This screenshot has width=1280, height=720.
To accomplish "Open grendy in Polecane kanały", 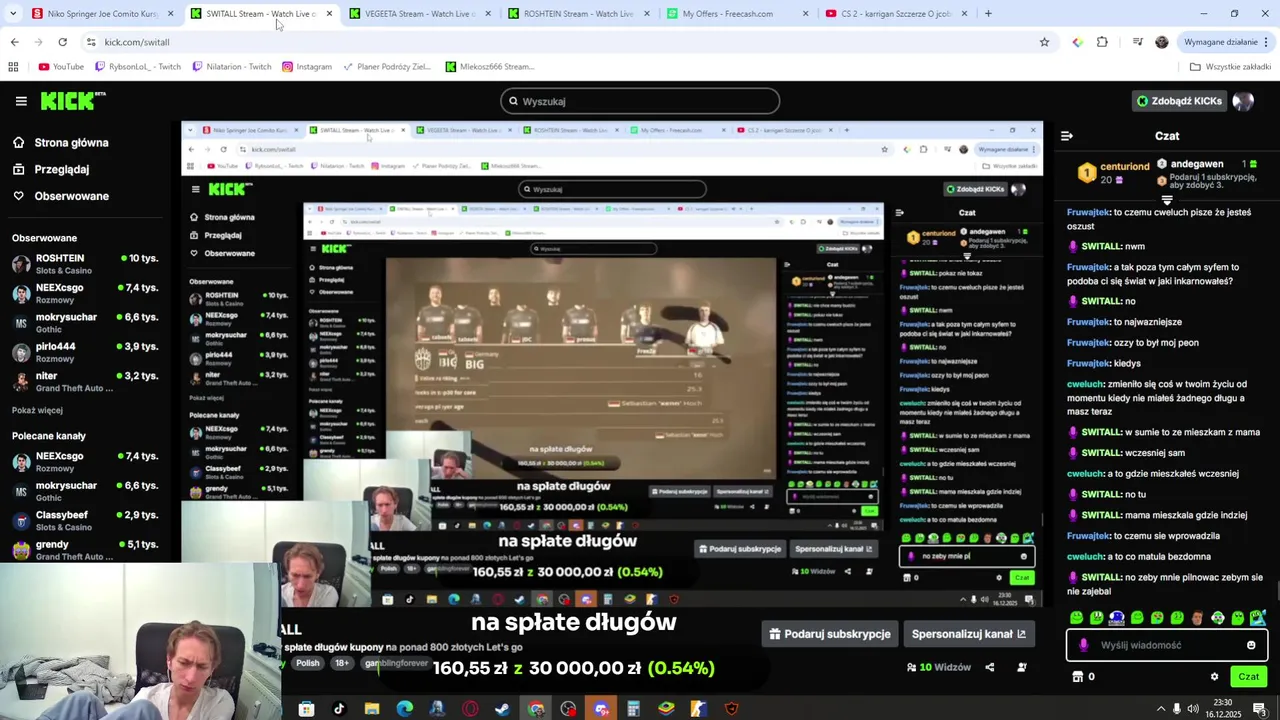I will 85,550.
